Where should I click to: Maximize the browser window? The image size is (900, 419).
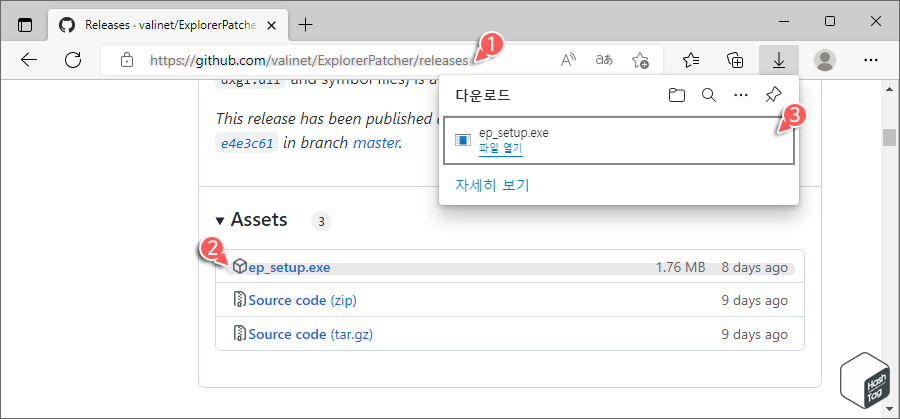(830, 22)
